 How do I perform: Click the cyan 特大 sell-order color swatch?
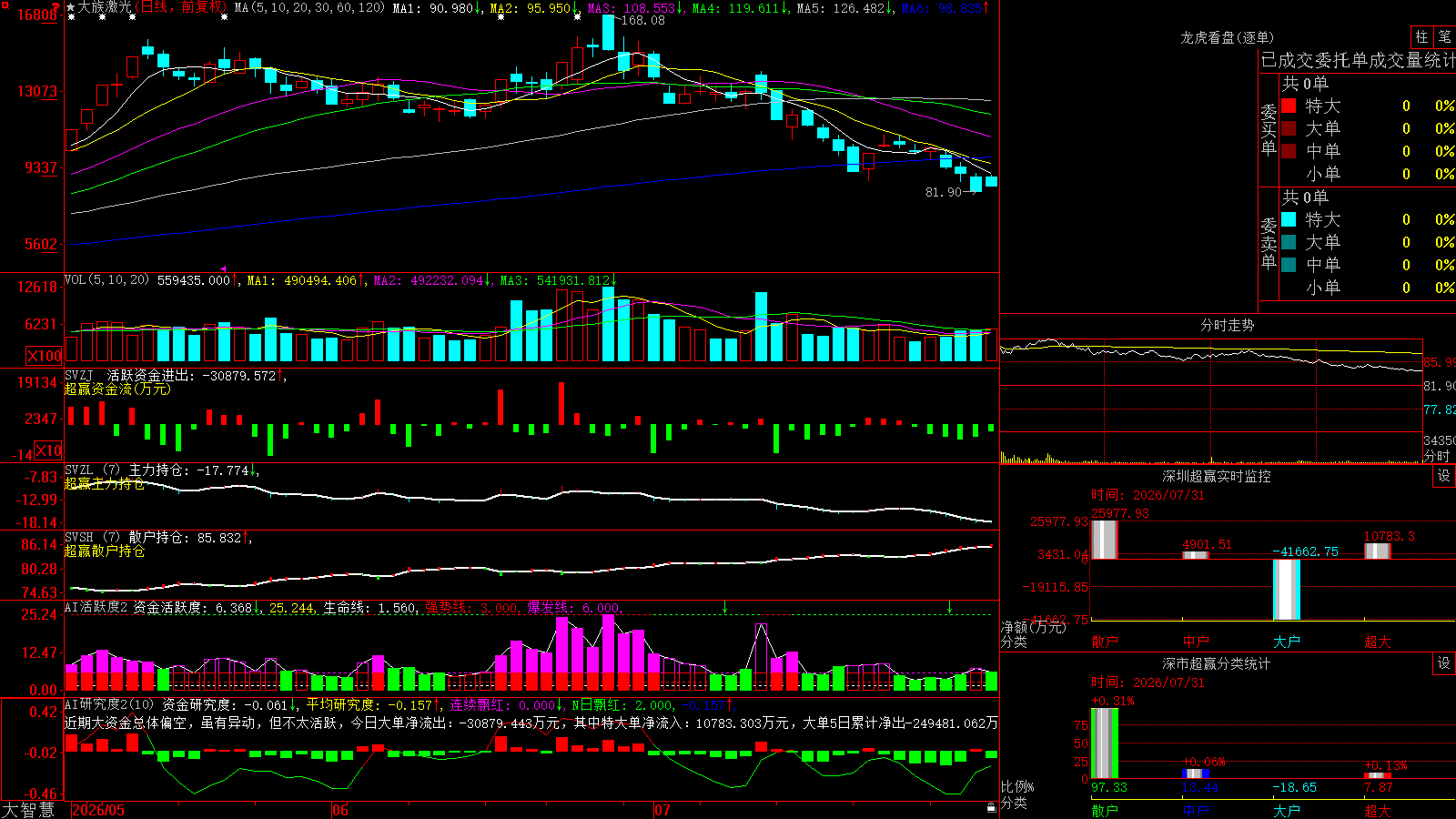click(1289, 219)
